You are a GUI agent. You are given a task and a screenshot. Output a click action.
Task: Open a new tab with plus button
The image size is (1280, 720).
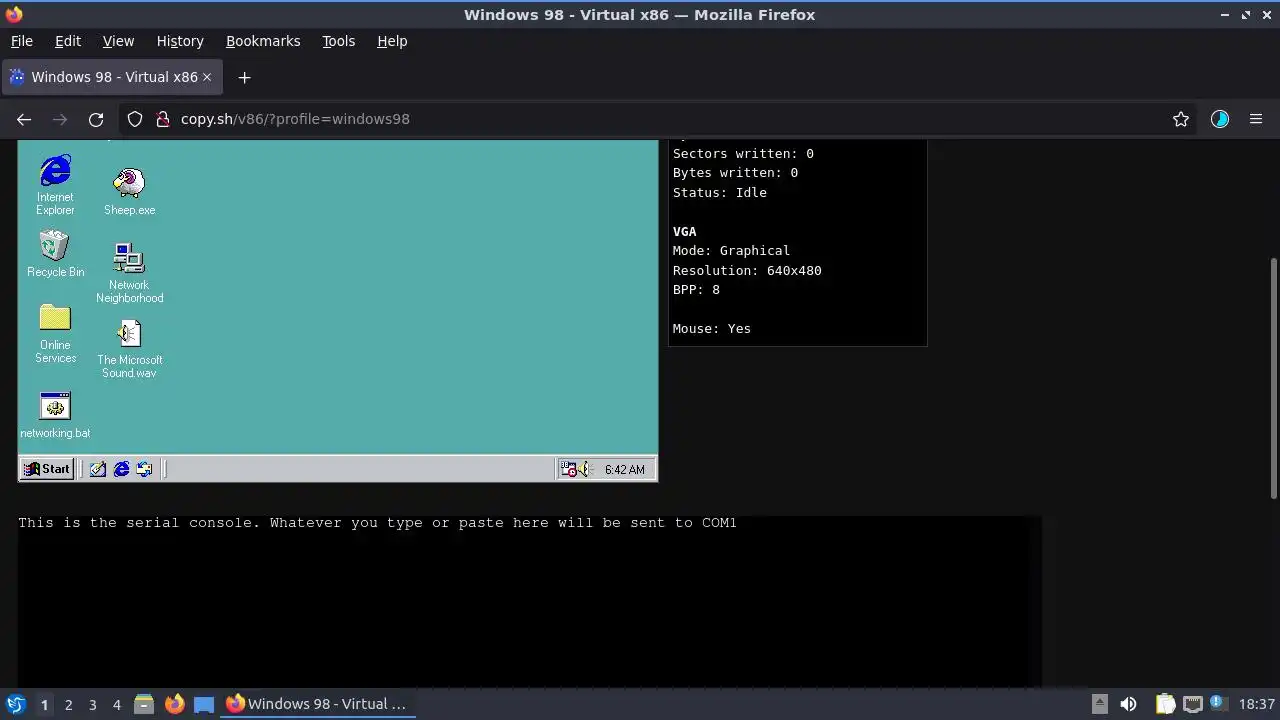tap(244, 77)
